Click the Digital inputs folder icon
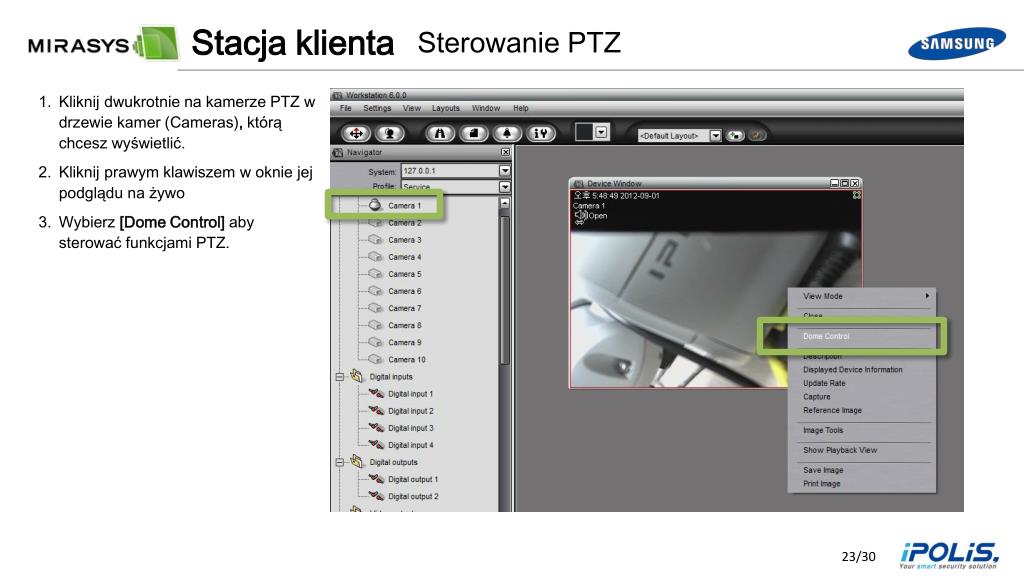The image size is (1024, 576). (357, 376)
